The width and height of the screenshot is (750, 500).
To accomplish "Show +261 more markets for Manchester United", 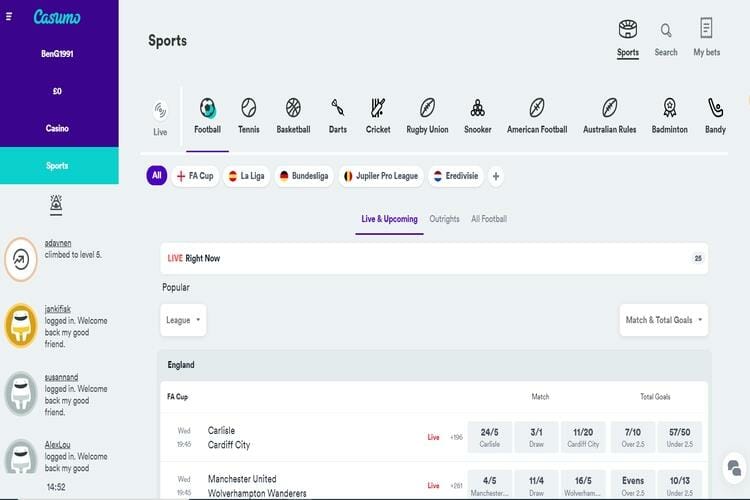I will point(456,486).
